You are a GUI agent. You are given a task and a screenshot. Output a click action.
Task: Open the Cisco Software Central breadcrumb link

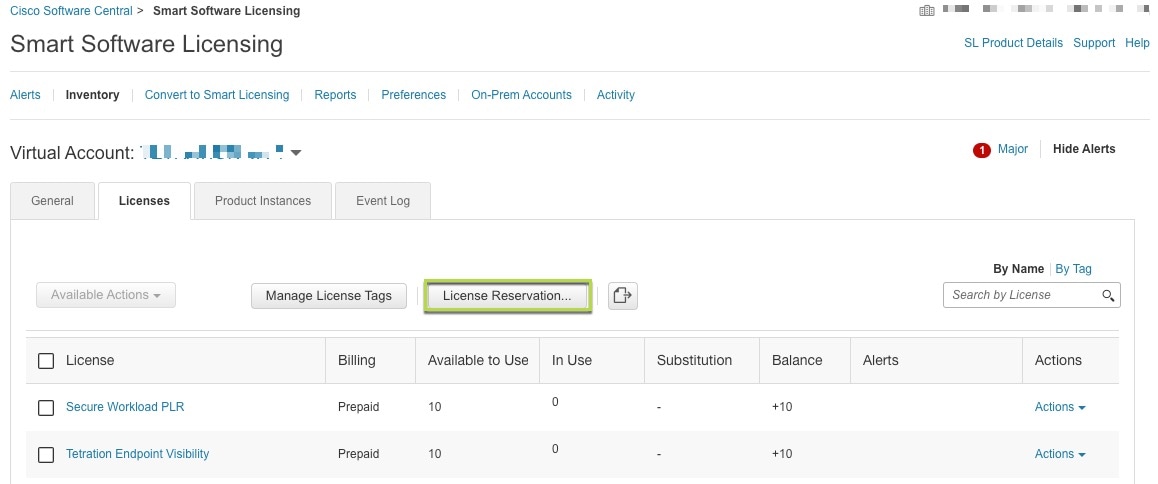coord(71,11)
